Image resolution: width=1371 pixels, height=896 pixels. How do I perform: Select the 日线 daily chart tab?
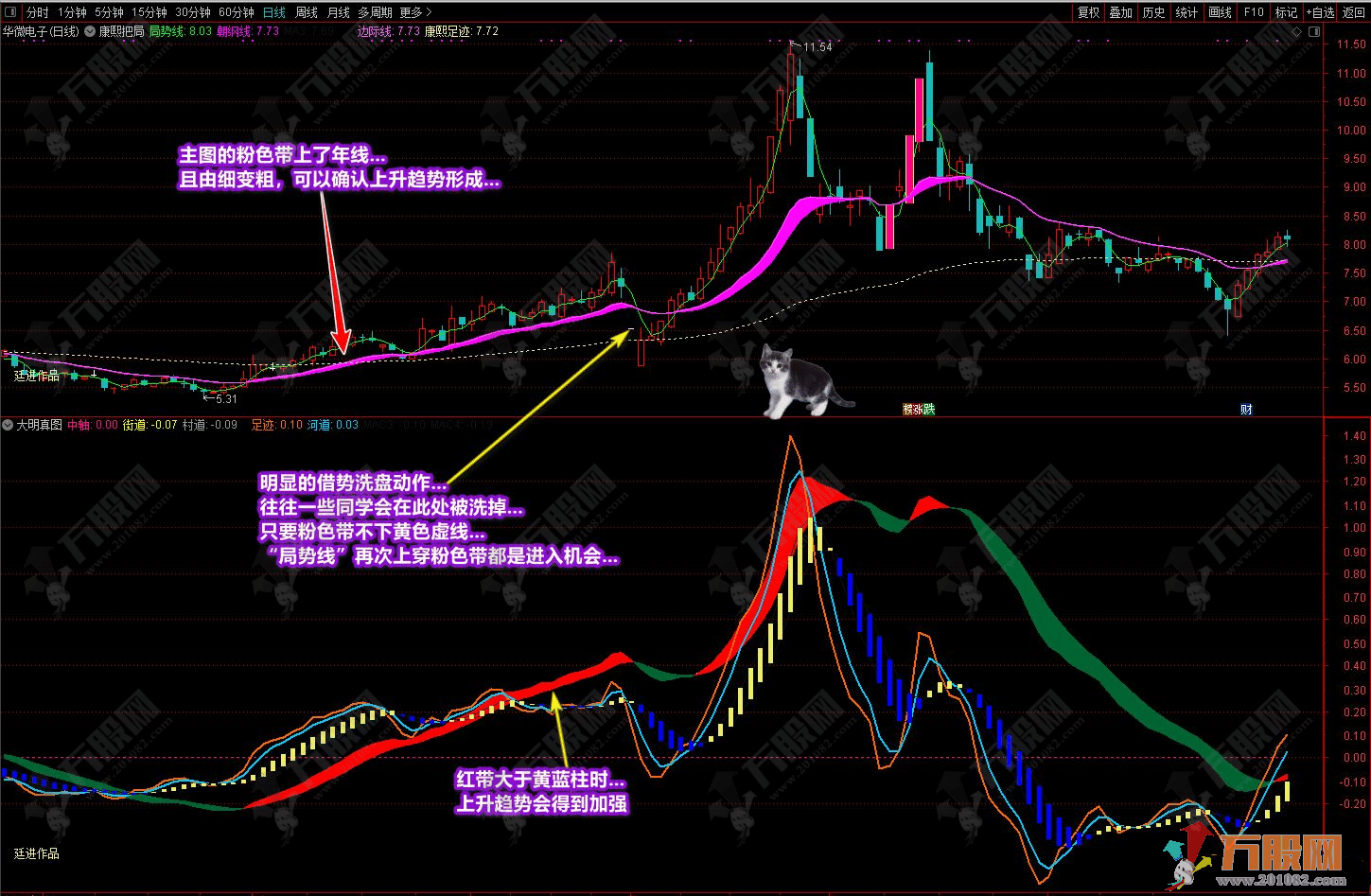click(273, 12)
